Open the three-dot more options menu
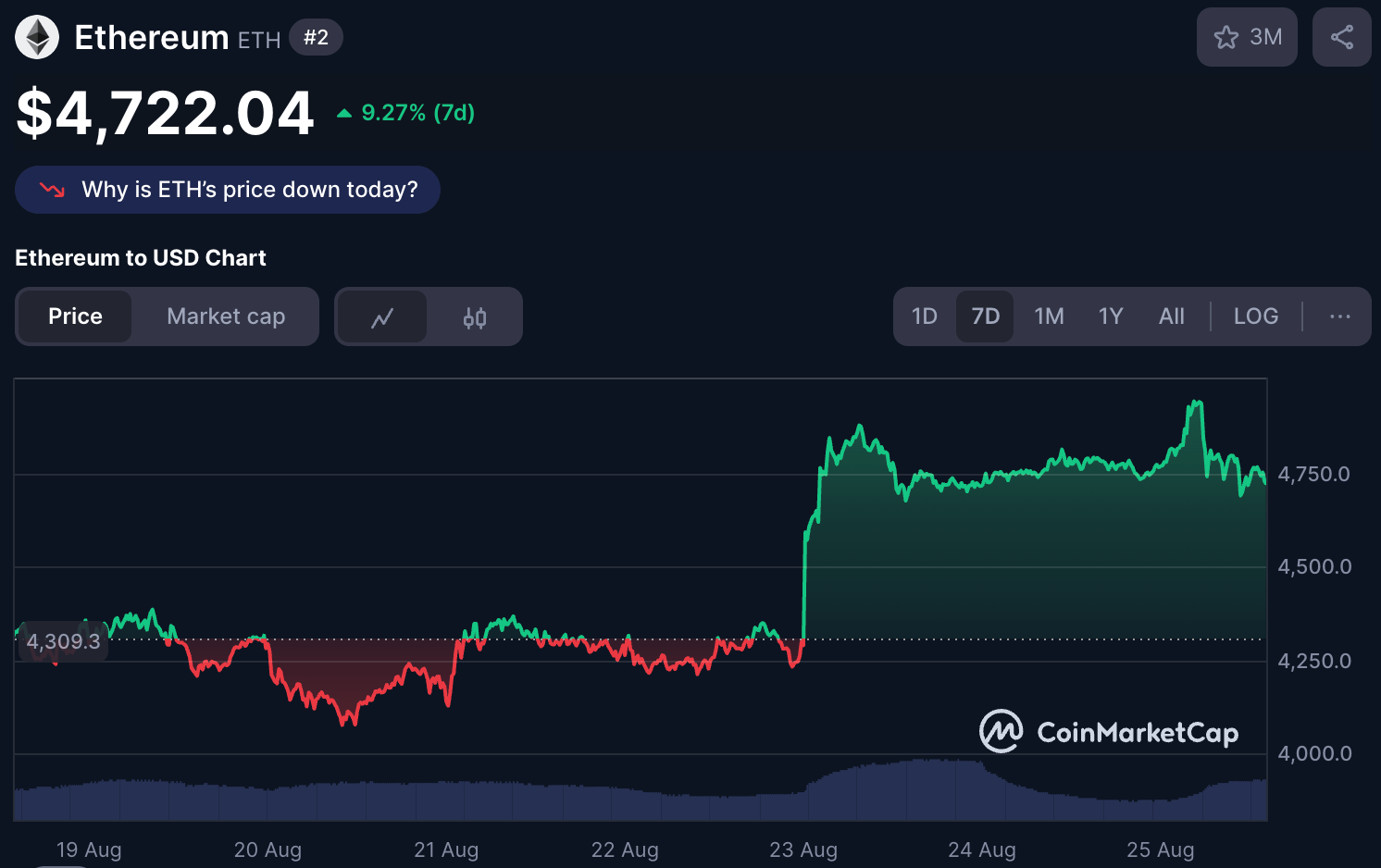Screen dimensions: 1381x868 [1339, 316]
